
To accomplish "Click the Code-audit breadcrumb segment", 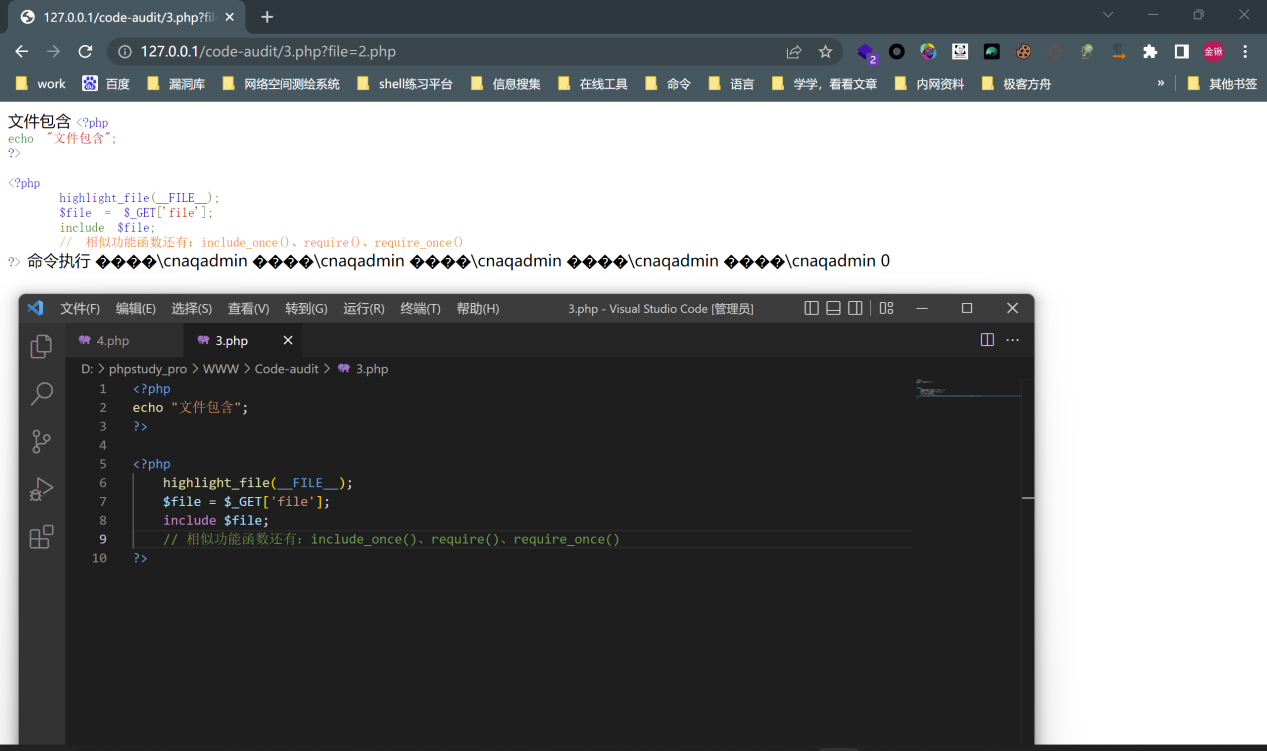I will coord(286,369).
